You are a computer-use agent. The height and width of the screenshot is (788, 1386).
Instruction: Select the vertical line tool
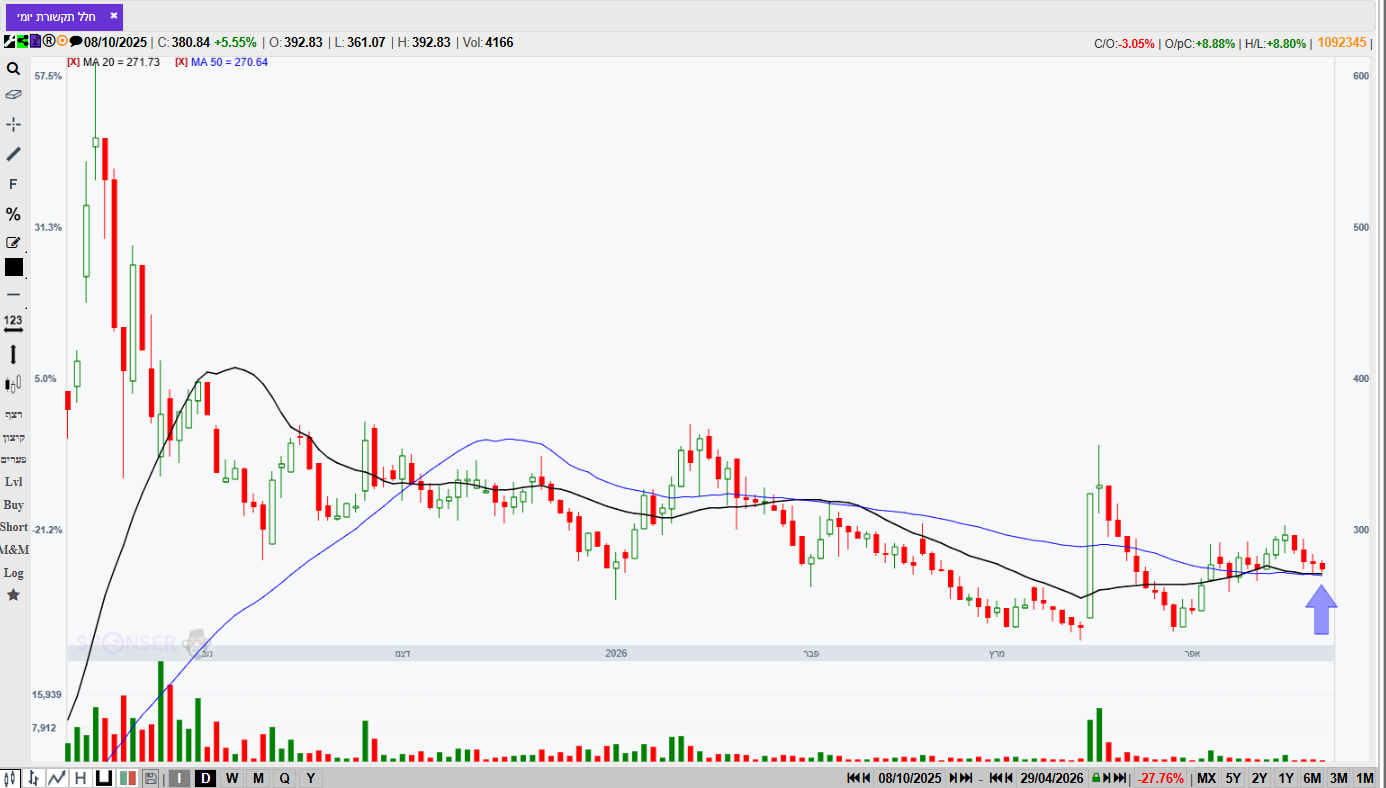click(x=13, y=354)
